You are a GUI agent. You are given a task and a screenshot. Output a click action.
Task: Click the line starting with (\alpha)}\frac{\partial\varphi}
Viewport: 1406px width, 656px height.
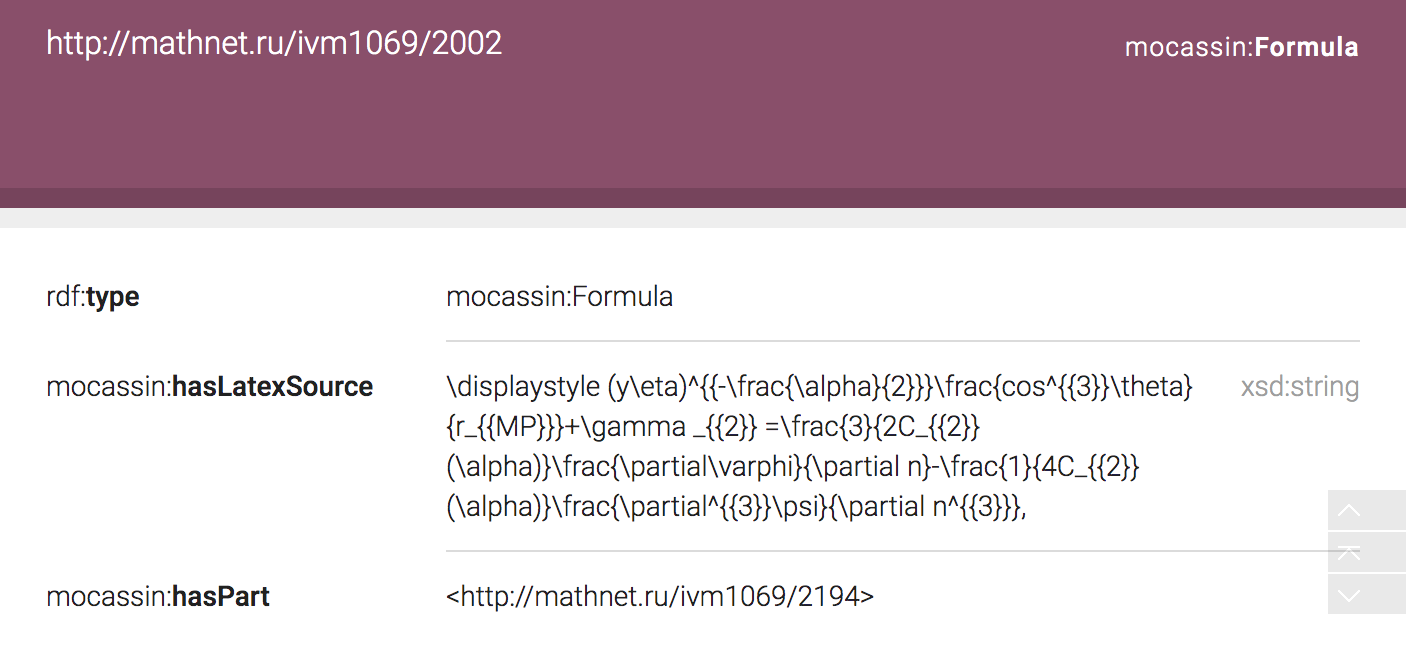(x=793, y=467)
